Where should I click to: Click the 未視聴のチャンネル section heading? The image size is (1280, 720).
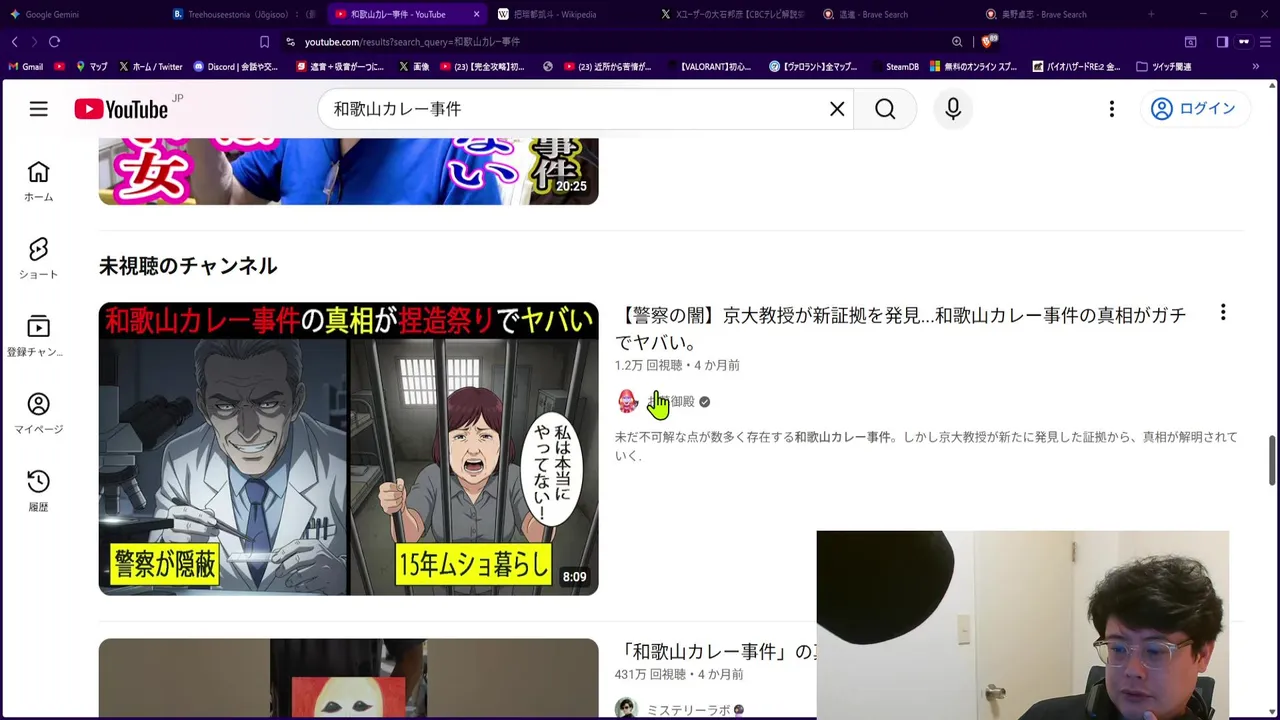coord(188,266)
